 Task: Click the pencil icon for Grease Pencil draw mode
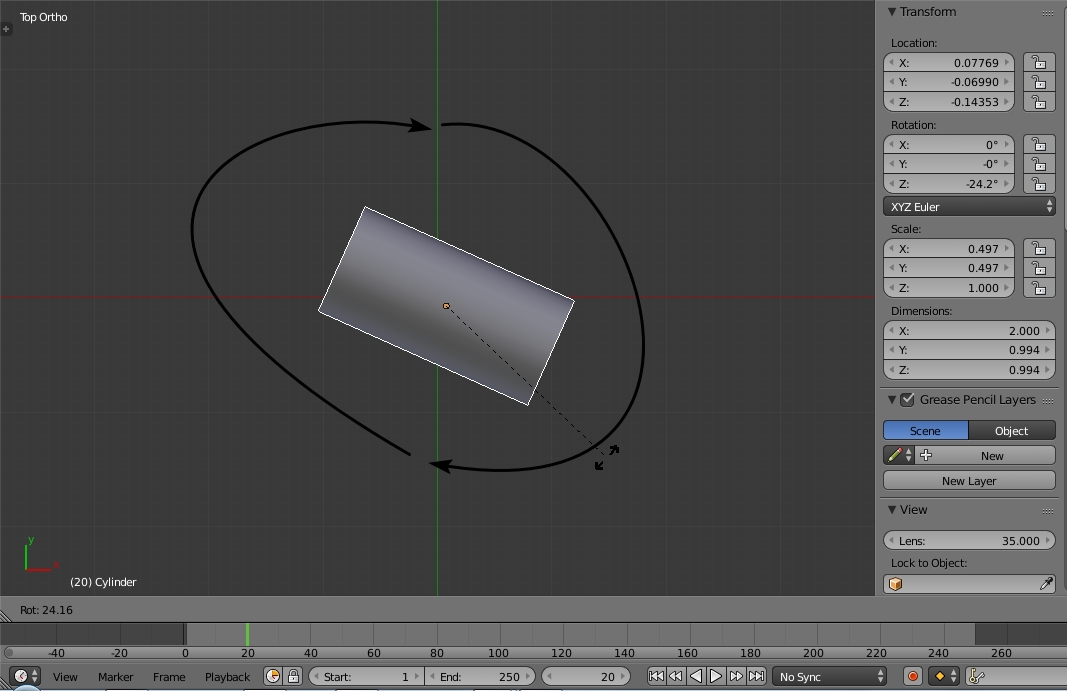point(893,455)
